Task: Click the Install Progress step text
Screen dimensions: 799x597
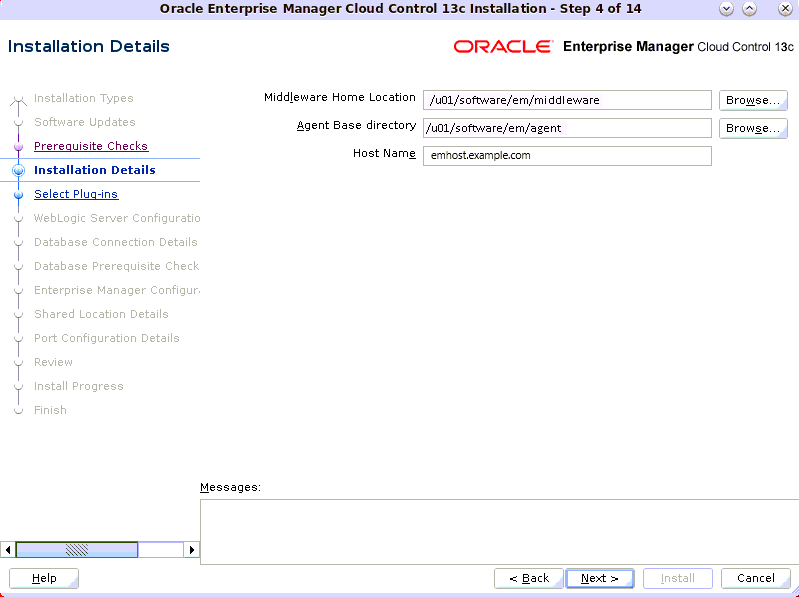Action: coord(78,386)
